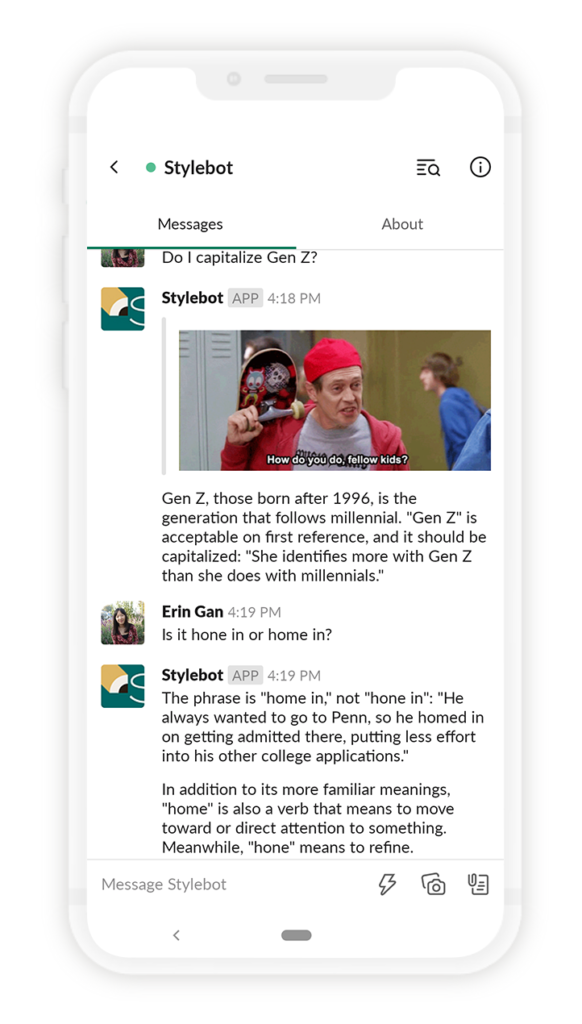This screenshot has height=1024, width=582.
Task: Tap the green online status dot
Action: [x=151, y=168]
